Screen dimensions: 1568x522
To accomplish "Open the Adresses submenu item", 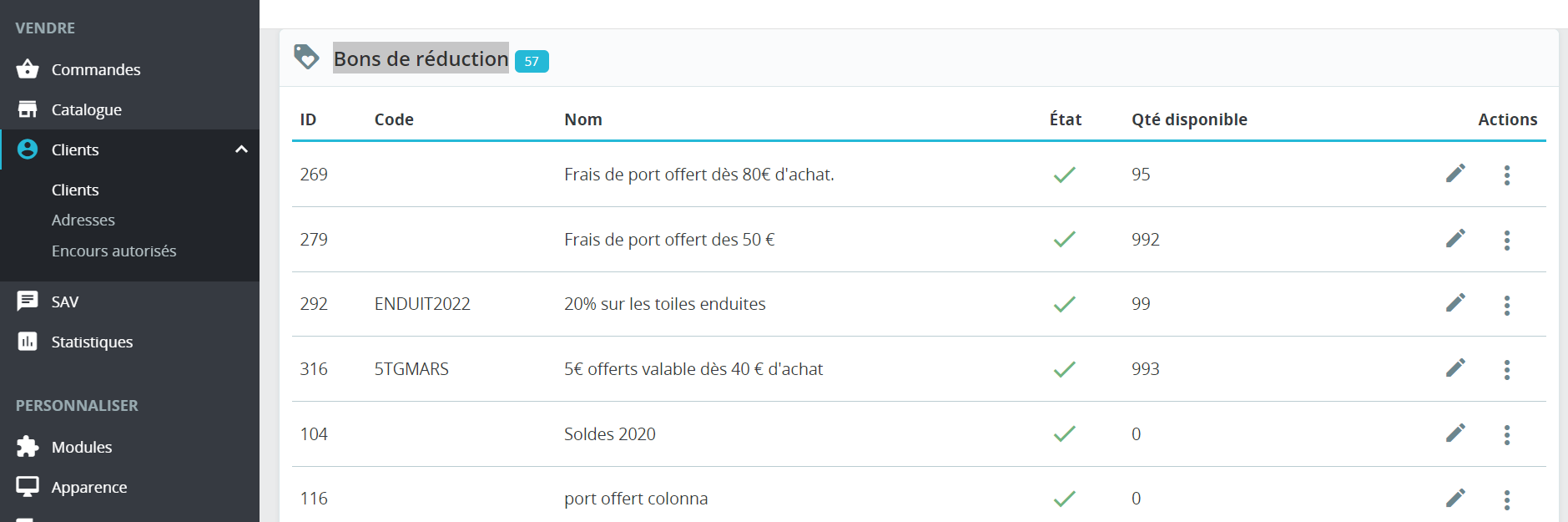I will (83, 220).
